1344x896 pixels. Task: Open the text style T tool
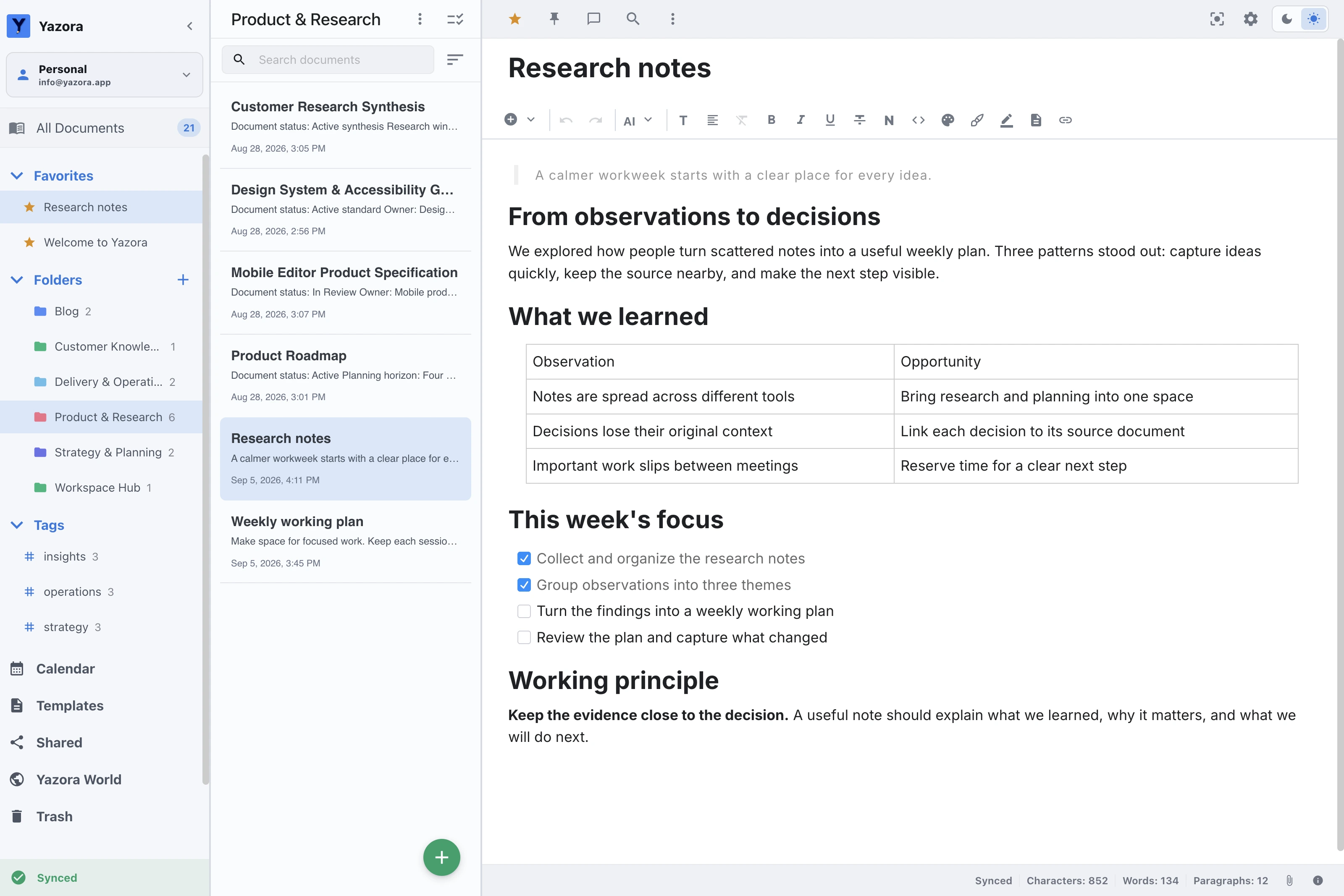pyautogui.click(x=683, y=120)
